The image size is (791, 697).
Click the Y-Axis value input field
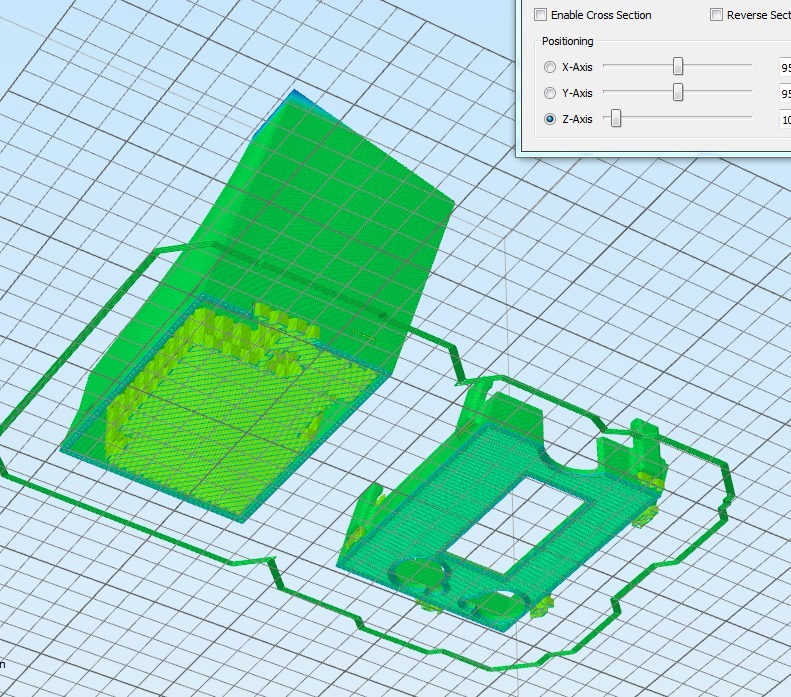[x=785, y=94]
